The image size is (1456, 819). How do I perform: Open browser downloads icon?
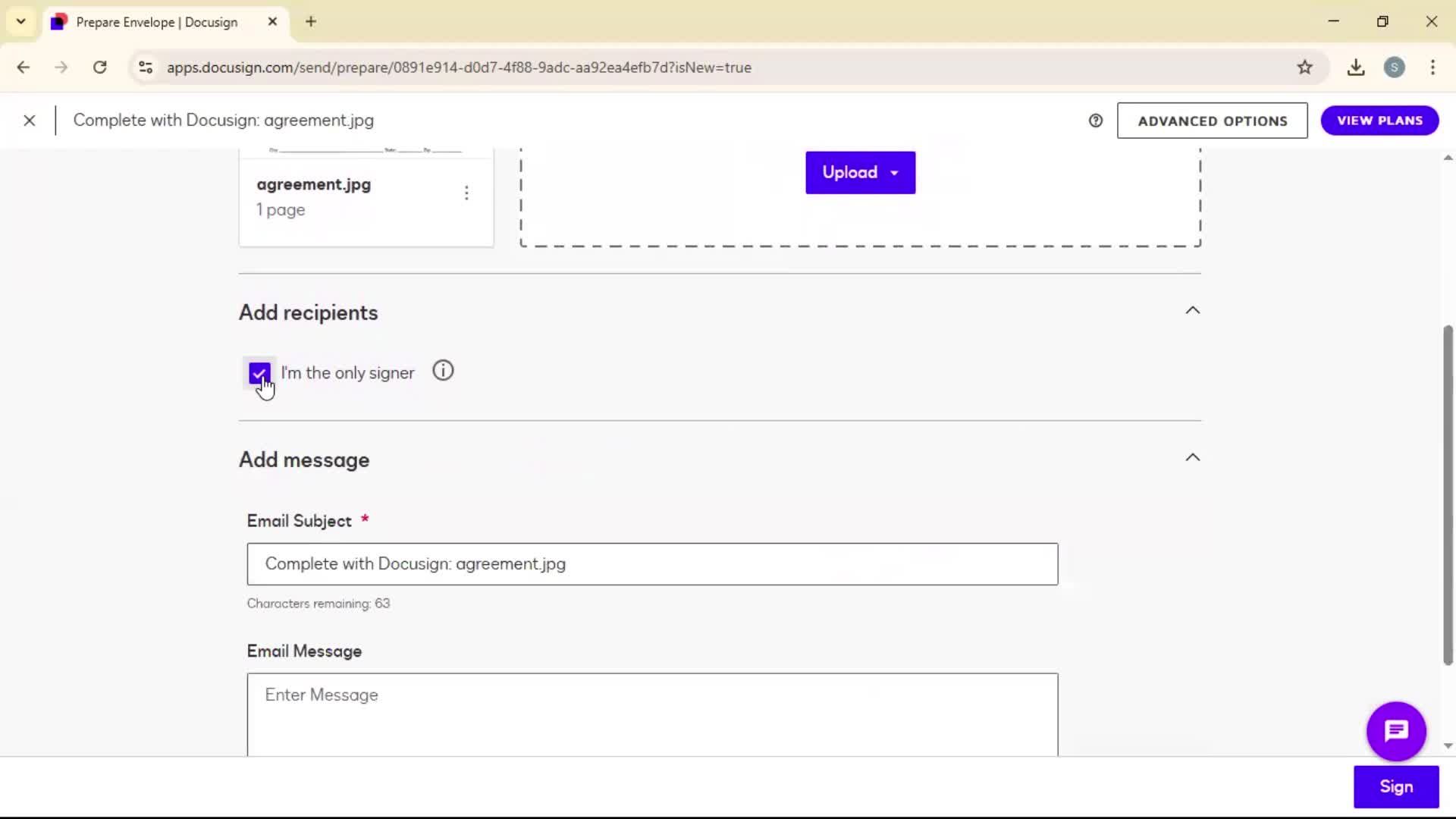[x=1356, y=67]
